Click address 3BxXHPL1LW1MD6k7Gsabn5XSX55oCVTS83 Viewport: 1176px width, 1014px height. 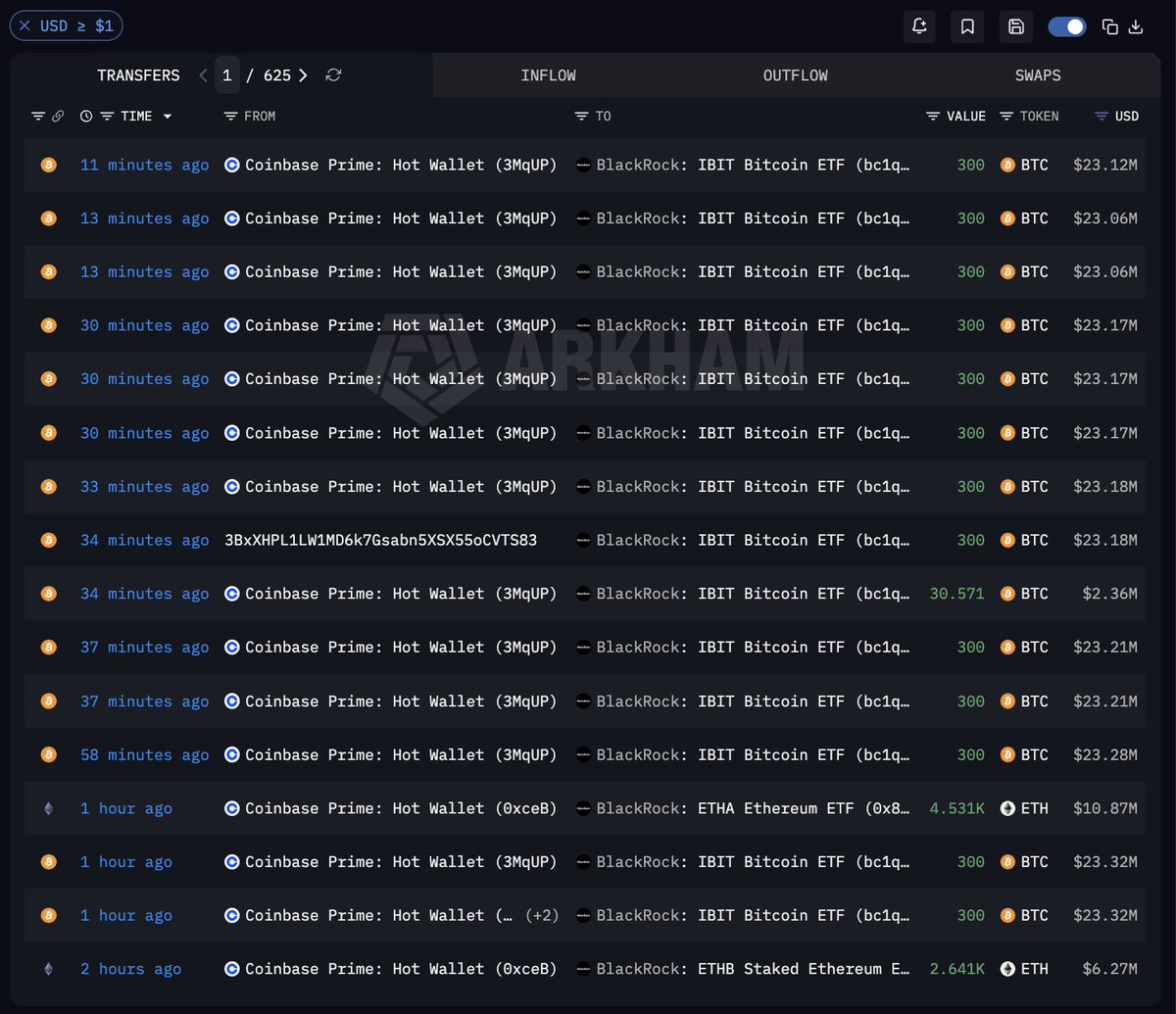[380, 541]
